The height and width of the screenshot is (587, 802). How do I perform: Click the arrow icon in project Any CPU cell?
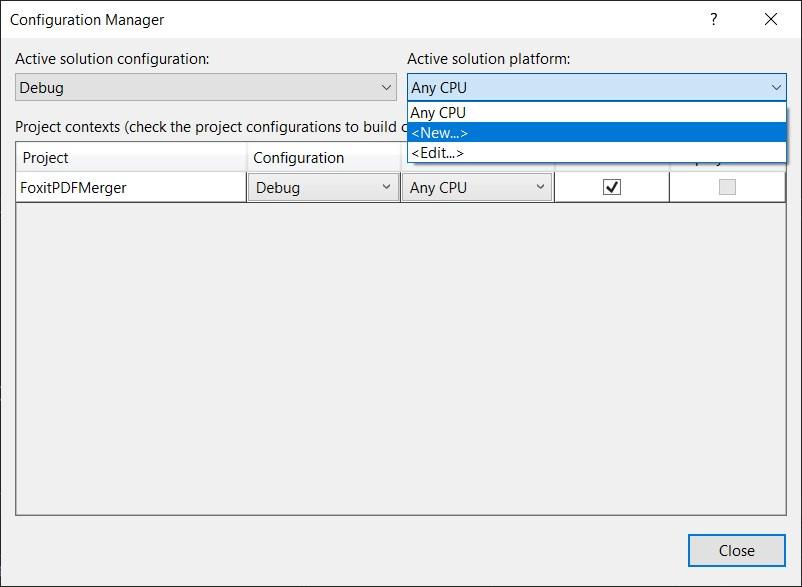(540, 187)
